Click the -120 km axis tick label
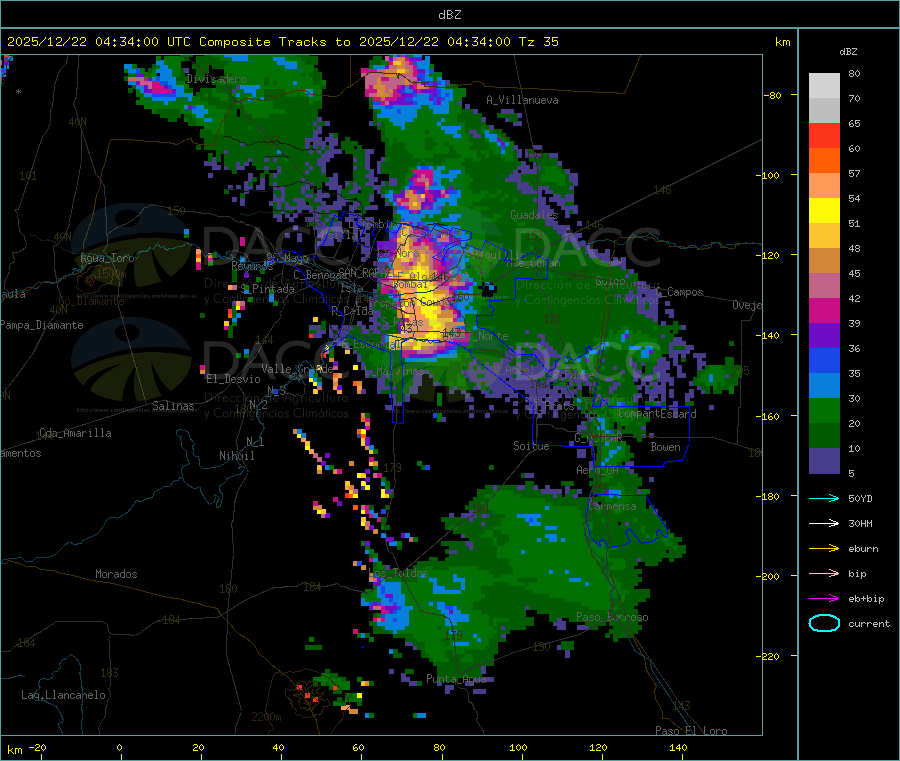 pyautogui.click(x=768, y=255)
